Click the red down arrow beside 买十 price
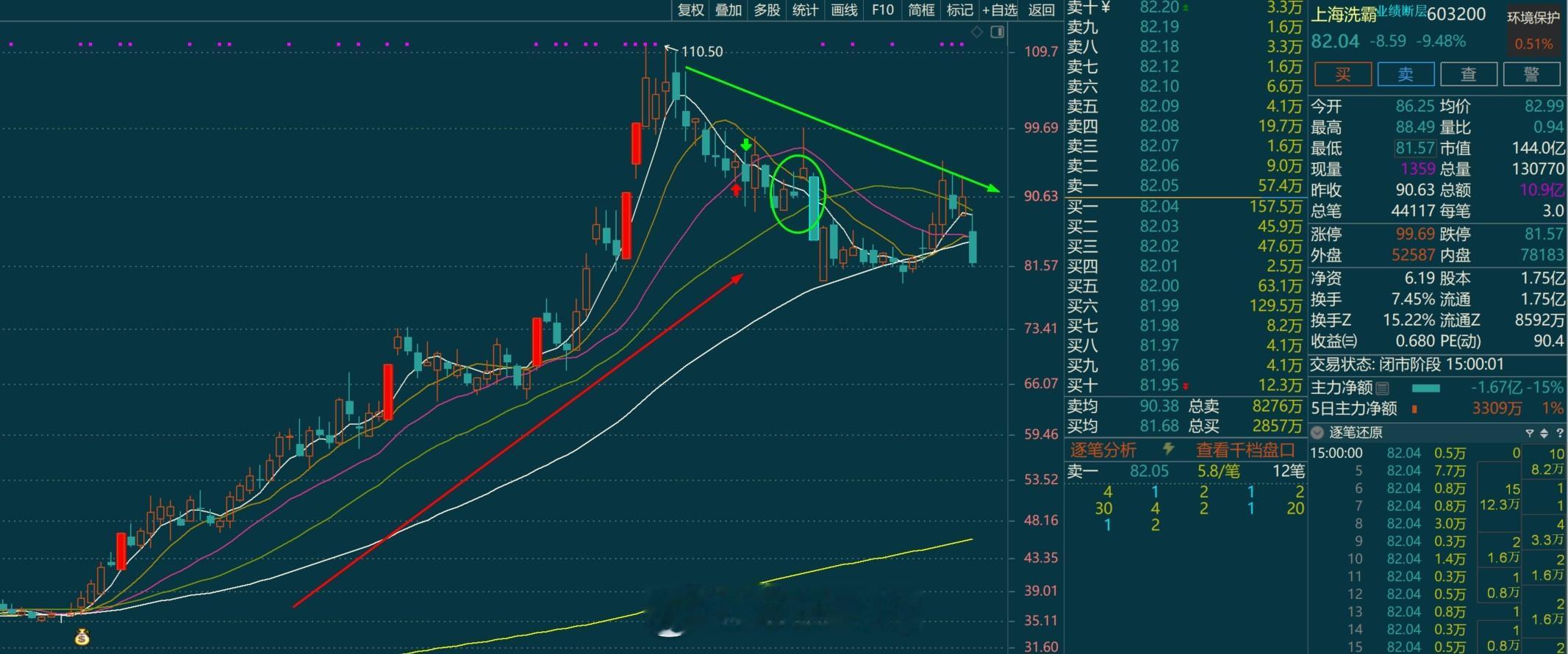 click(x=1185, y=386)
